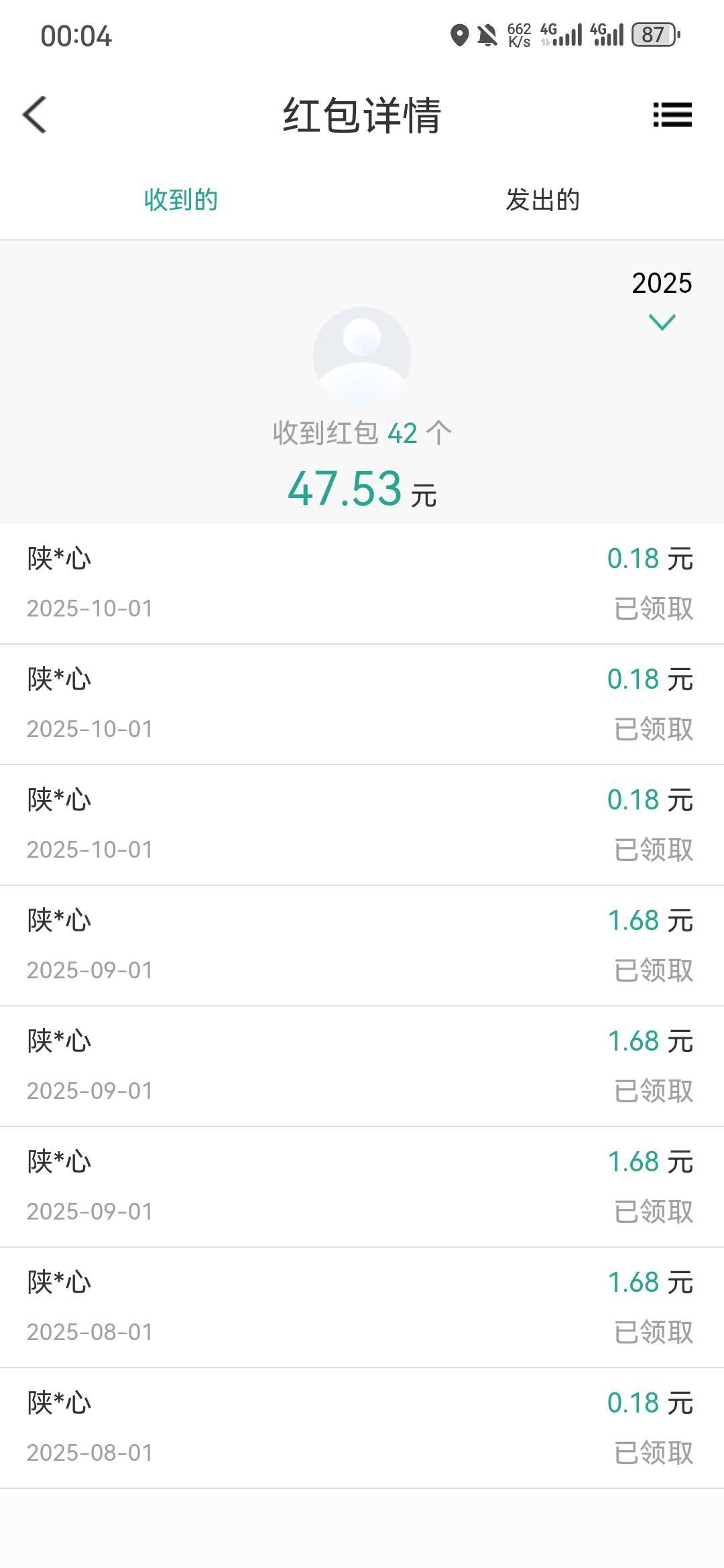Viewport: 724px width, 1568px height.
Task: Select the 2025 year filter
Action: (662, 283)
